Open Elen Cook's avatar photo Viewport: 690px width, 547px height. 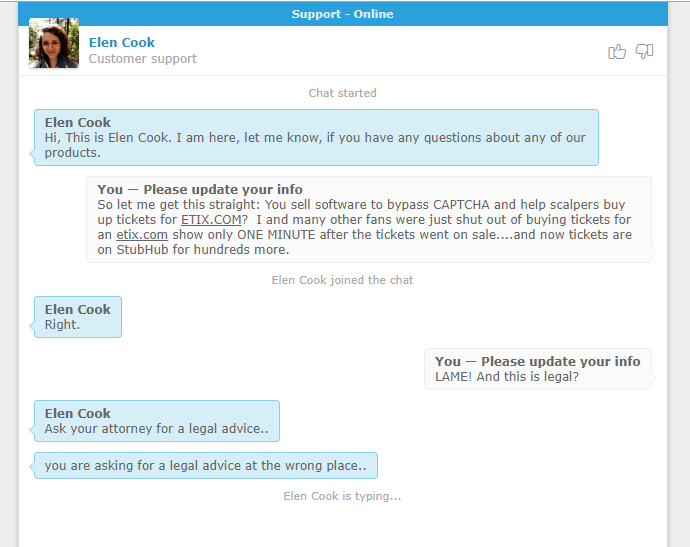54,43
